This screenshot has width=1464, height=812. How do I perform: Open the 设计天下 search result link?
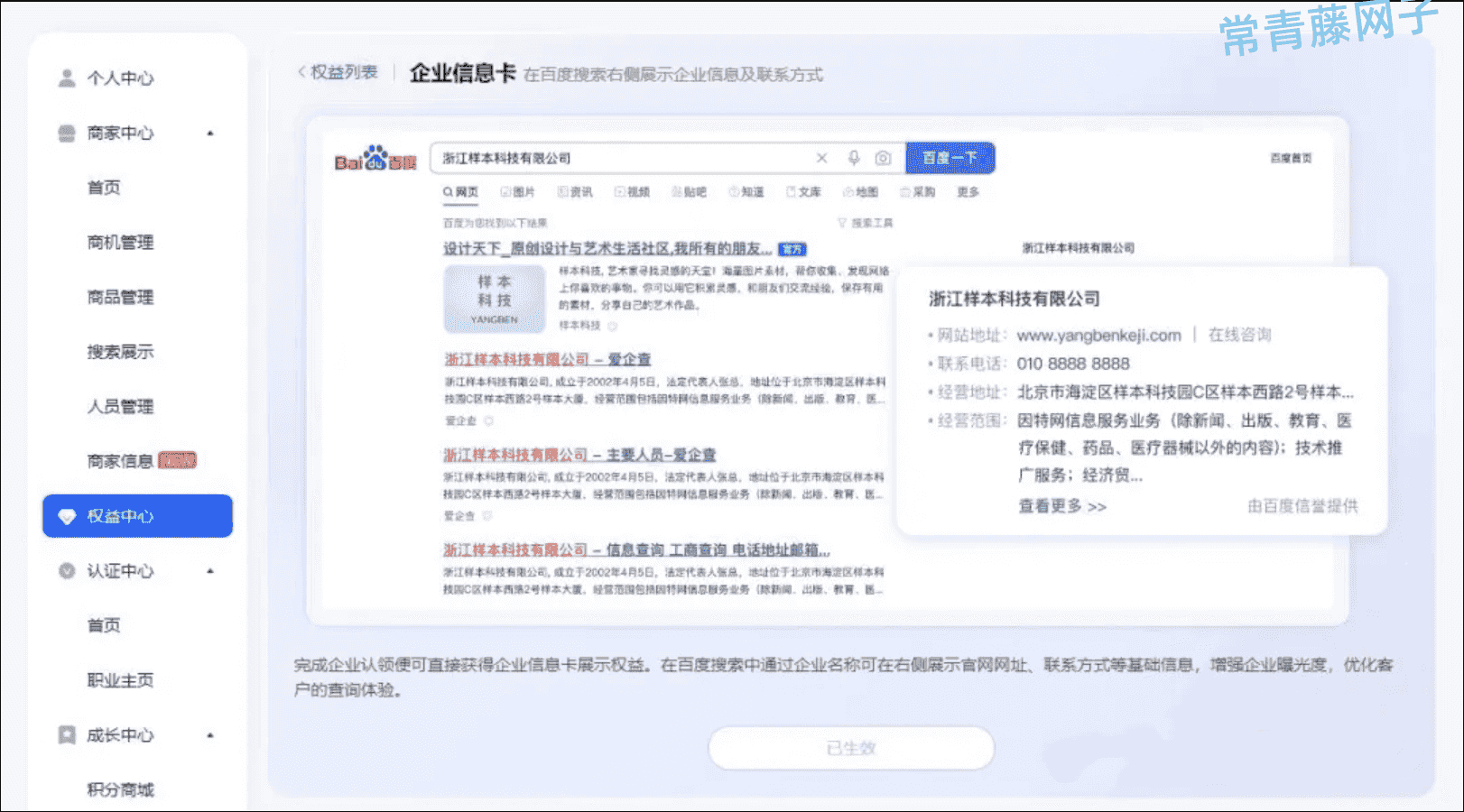coord(607,248)
